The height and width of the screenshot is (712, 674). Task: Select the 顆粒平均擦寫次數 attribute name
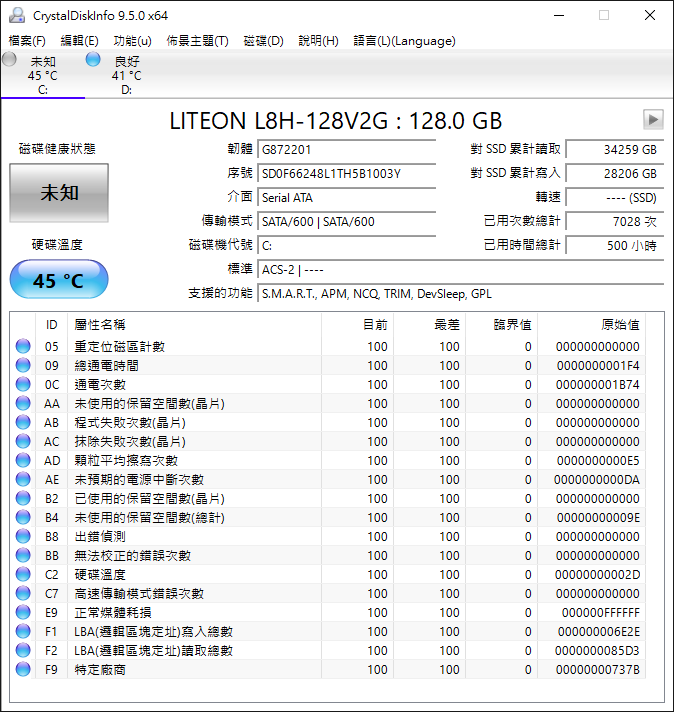(x=126, y=460)
